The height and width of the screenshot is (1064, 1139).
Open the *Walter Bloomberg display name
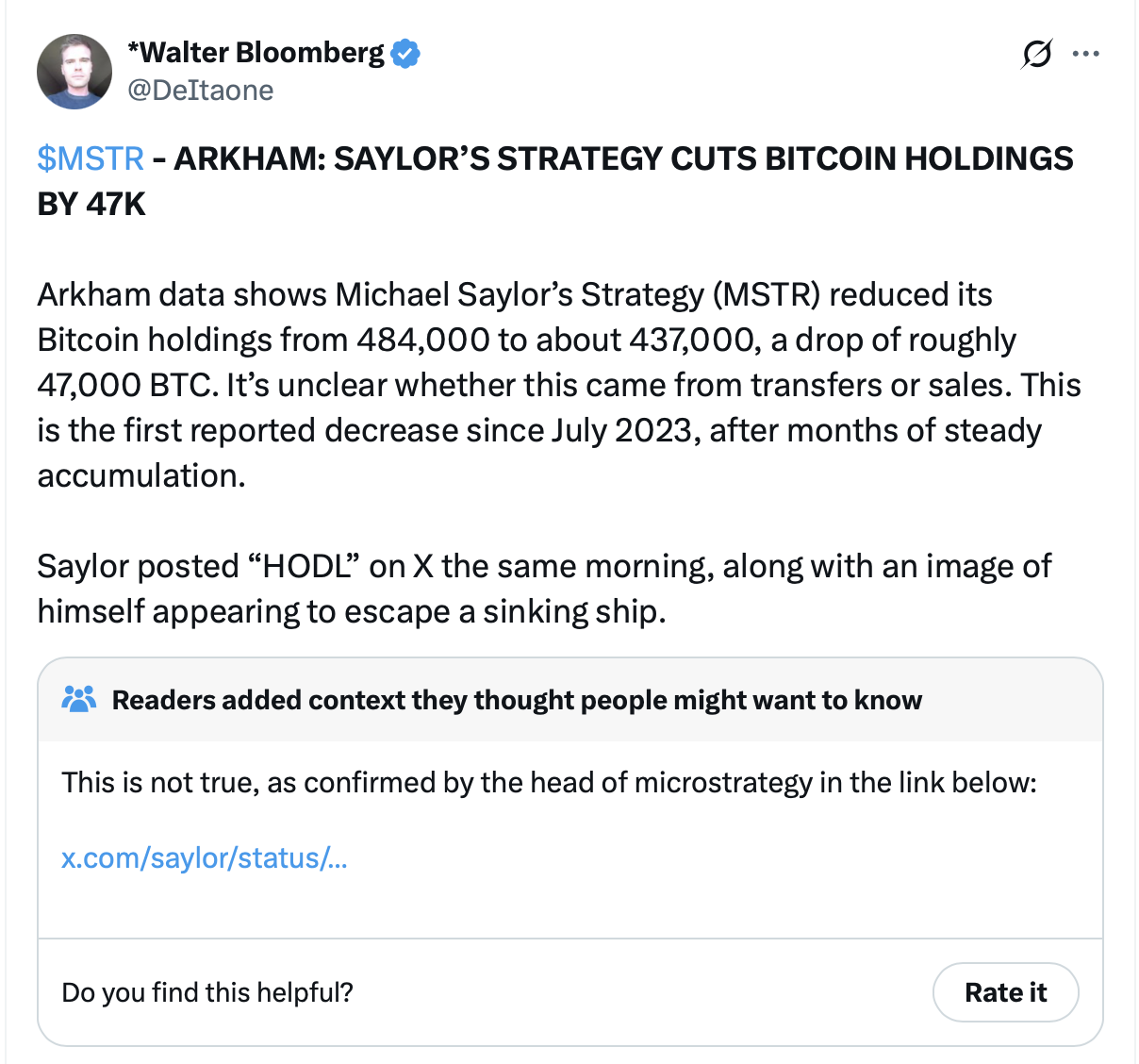point(256,53)
